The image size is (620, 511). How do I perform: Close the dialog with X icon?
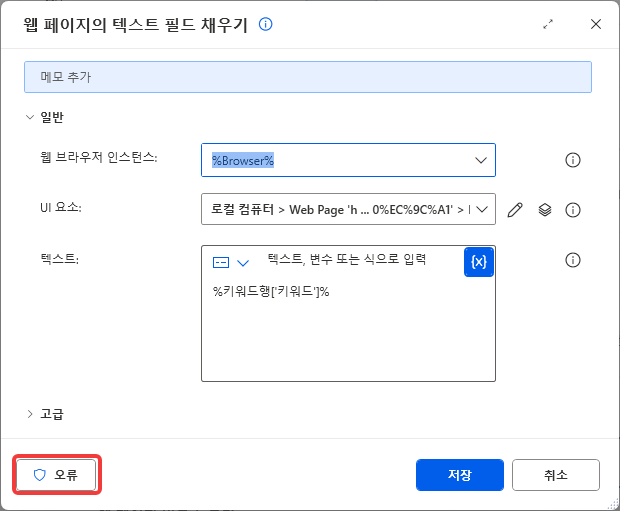(x=595, y=24)
